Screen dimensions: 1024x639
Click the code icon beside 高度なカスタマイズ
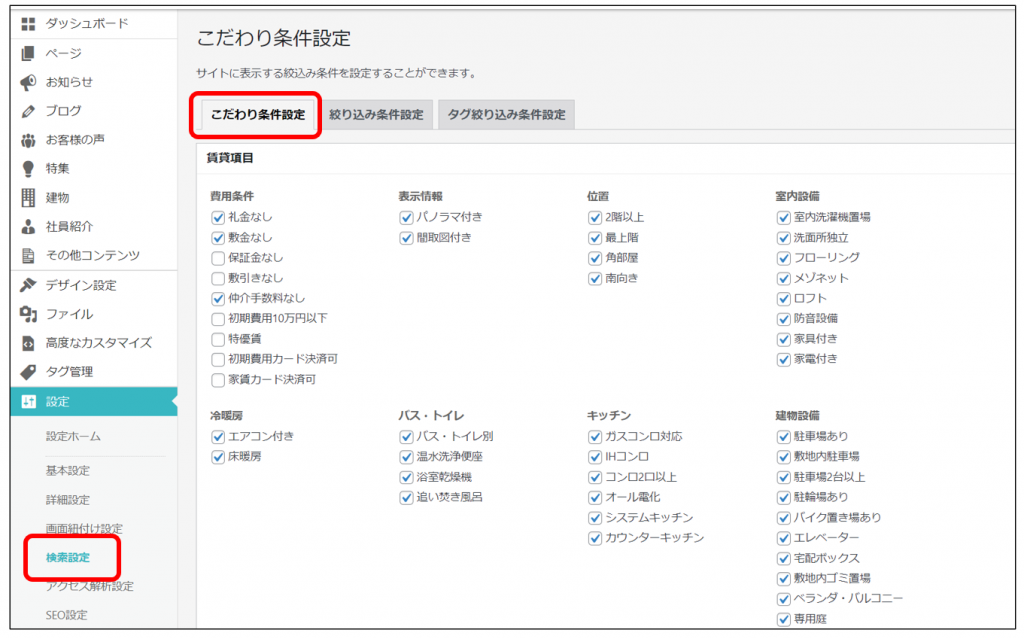point(28,343)
